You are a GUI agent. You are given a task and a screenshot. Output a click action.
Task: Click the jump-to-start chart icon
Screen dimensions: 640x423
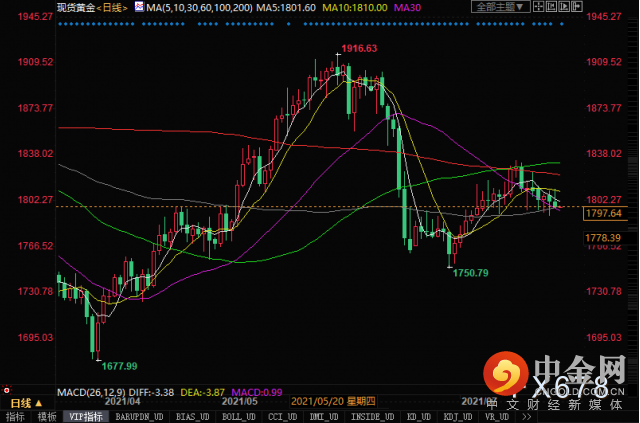pyautogui.click(x=551, y=7)
